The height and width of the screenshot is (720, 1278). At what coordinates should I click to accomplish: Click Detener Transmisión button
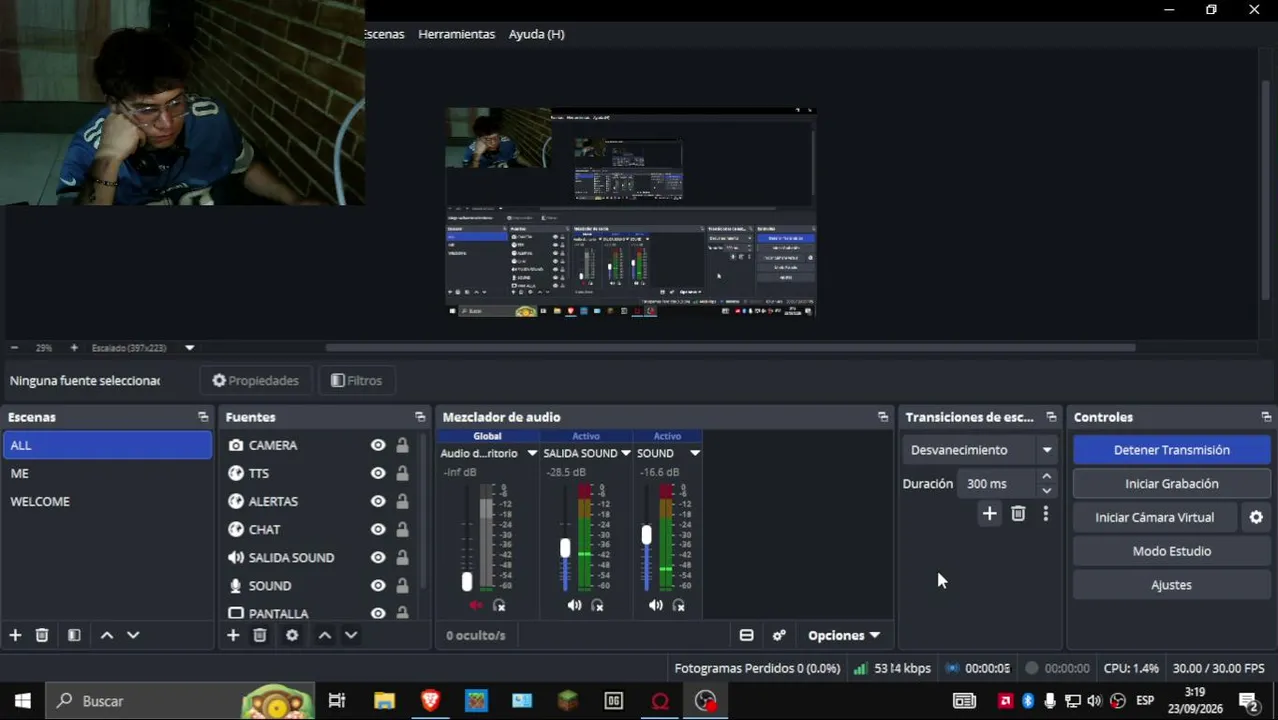[1171, 450]
